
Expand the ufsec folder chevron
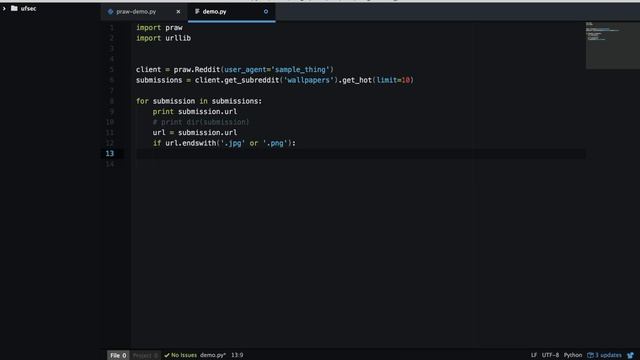coord(4,8)
